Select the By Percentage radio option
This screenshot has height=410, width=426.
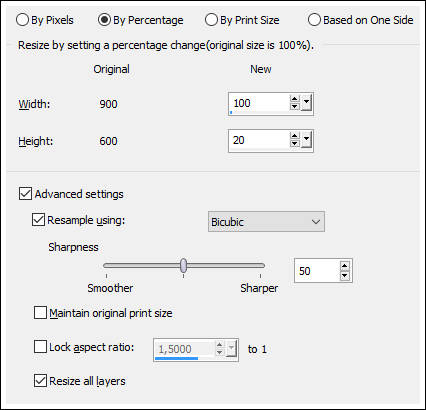click(104, 20)
